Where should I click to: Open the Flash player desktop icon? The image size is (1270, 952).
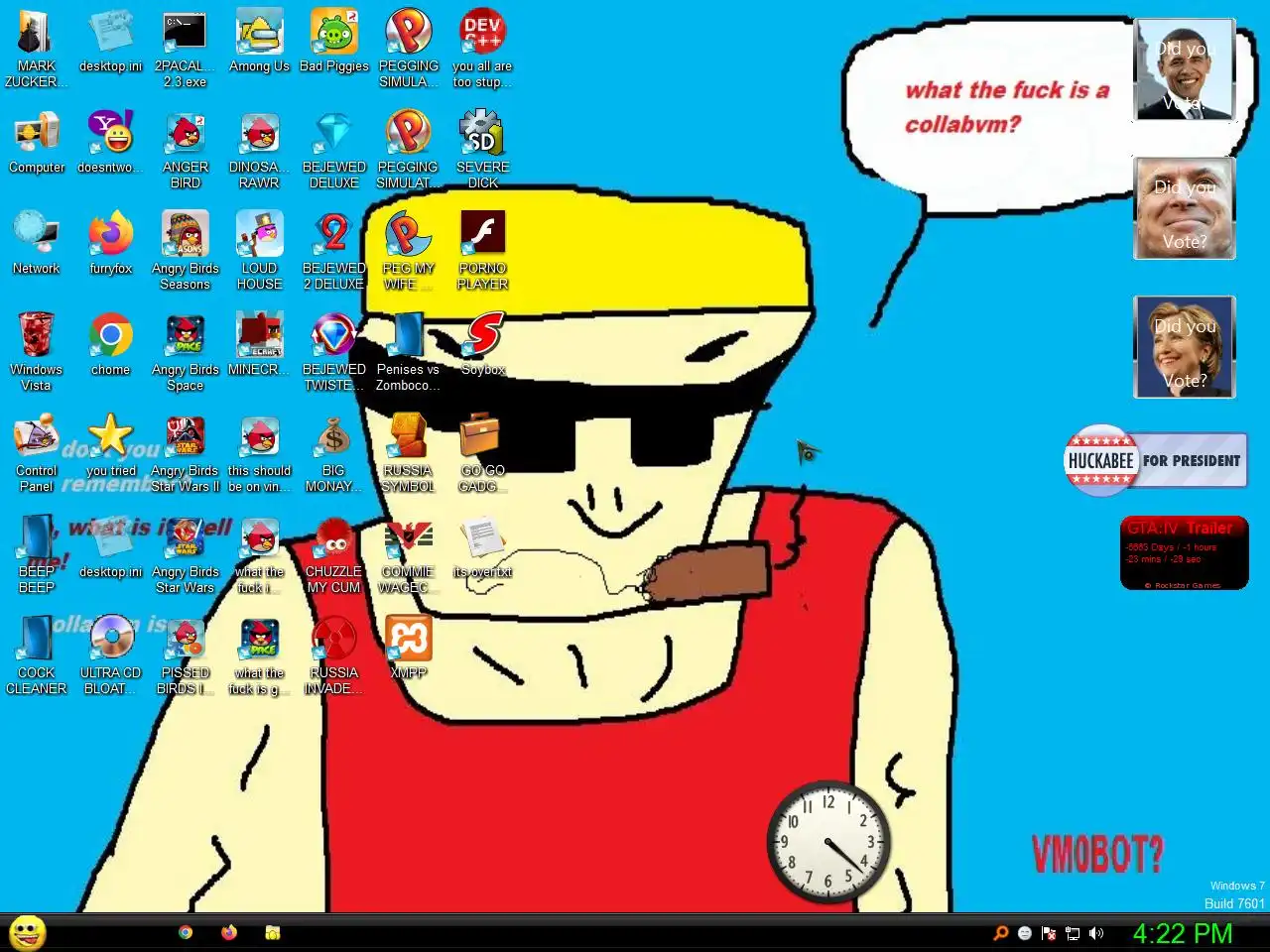pos(482,250)
